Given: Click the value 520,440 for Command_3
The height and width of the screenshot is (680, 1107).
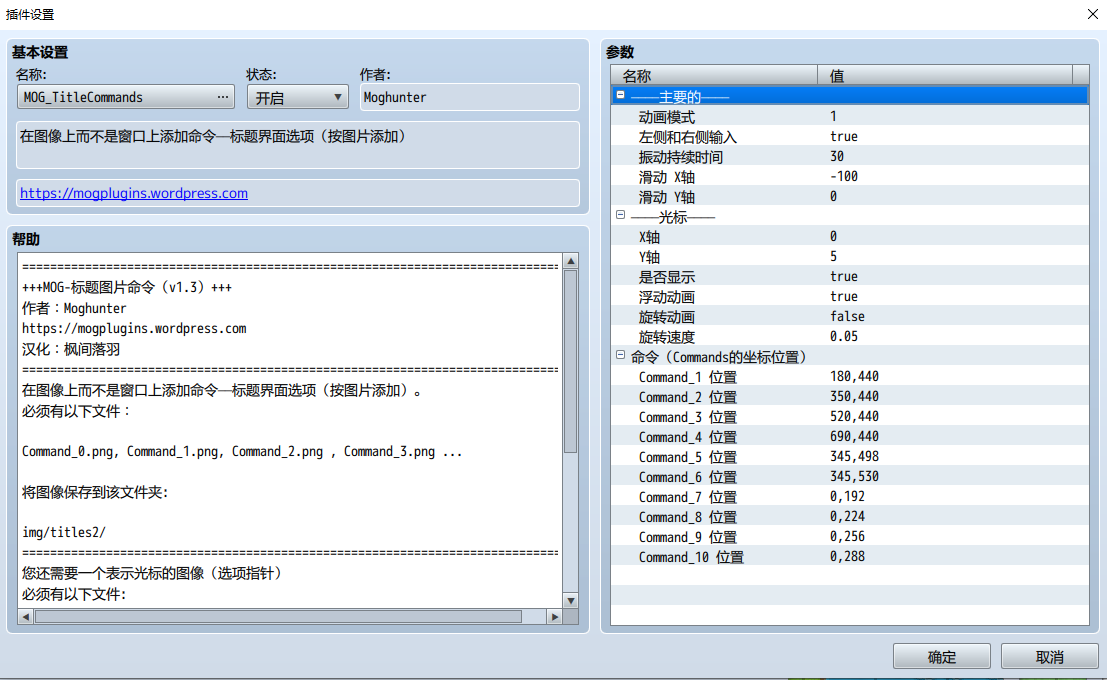Looking at the screenshot, I should [854, 417].
